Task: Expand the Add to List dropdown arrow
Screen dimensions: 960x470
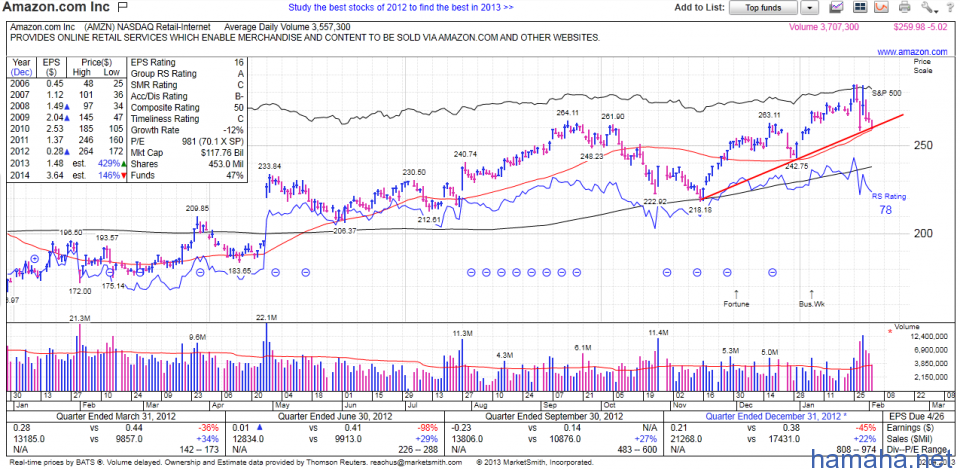Action: pyautogui.click(x=810, y=7)
